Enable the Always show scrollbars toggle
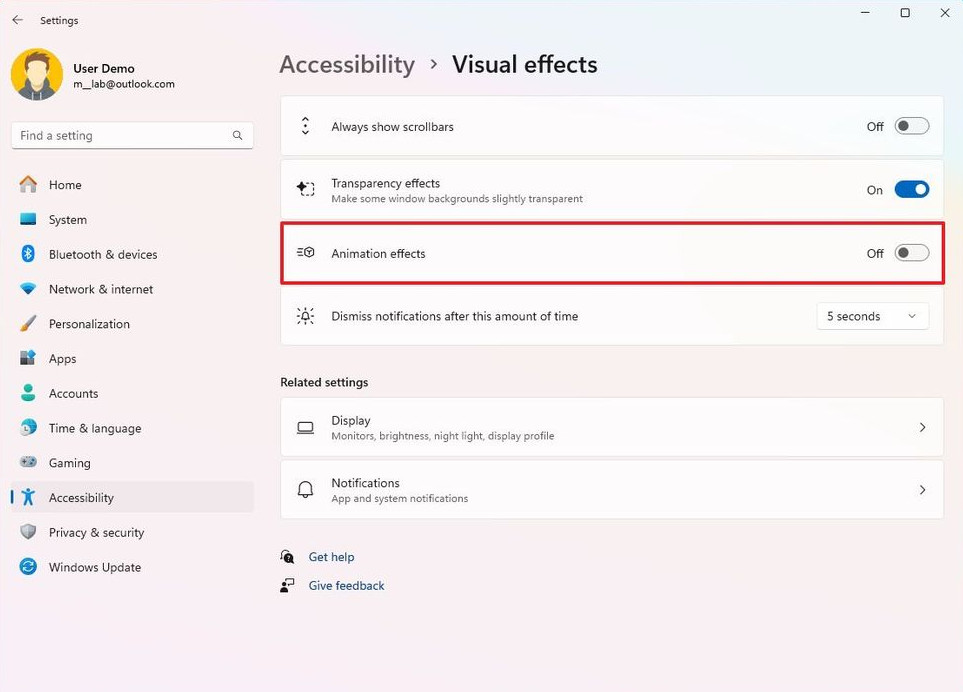The height and width of the screenshot is (692, 963). (x=911, y=126)
